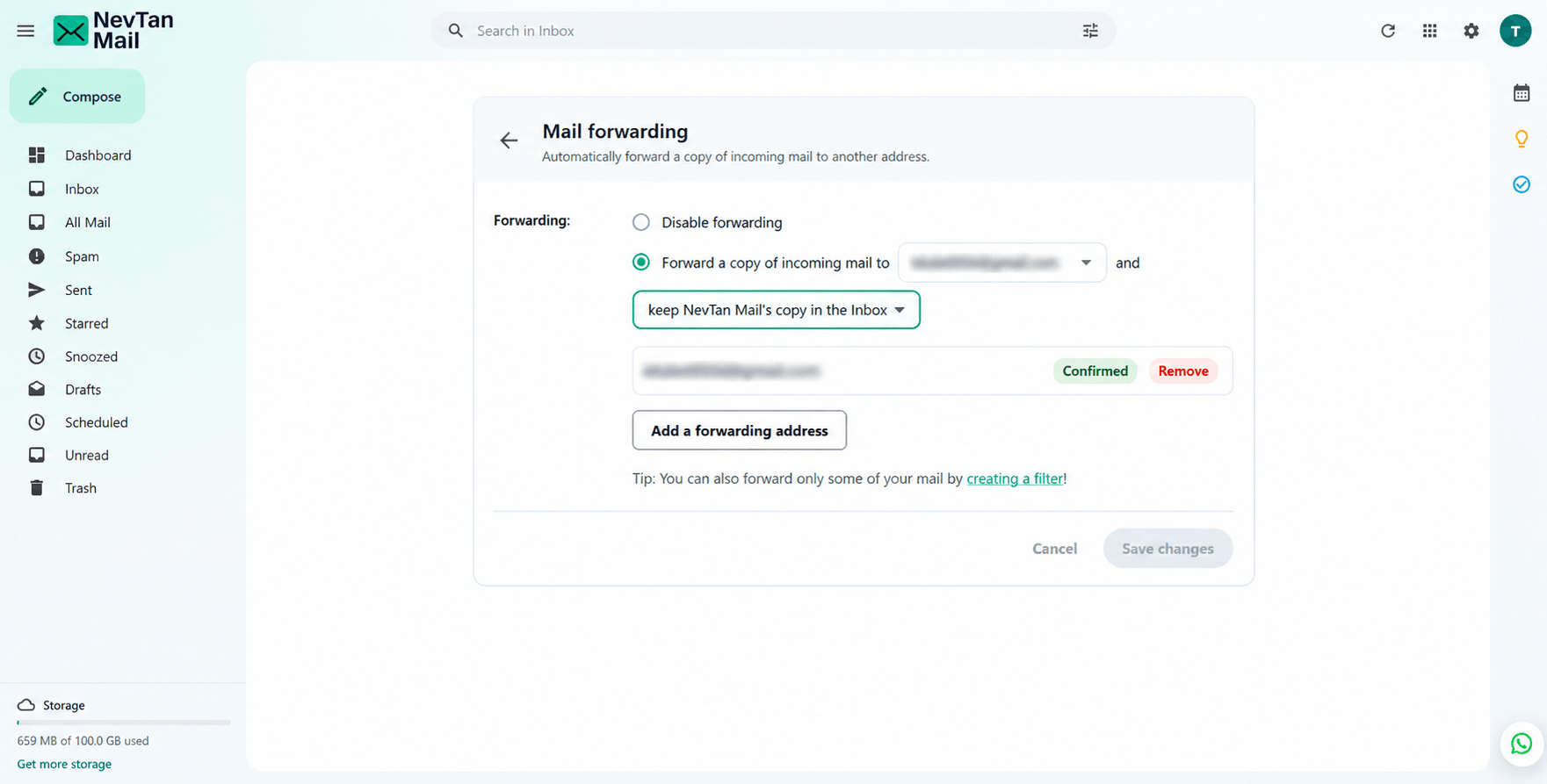1547x784 pixels.
Task: Open Scheduled folder
Action: [x=96, y=422]
